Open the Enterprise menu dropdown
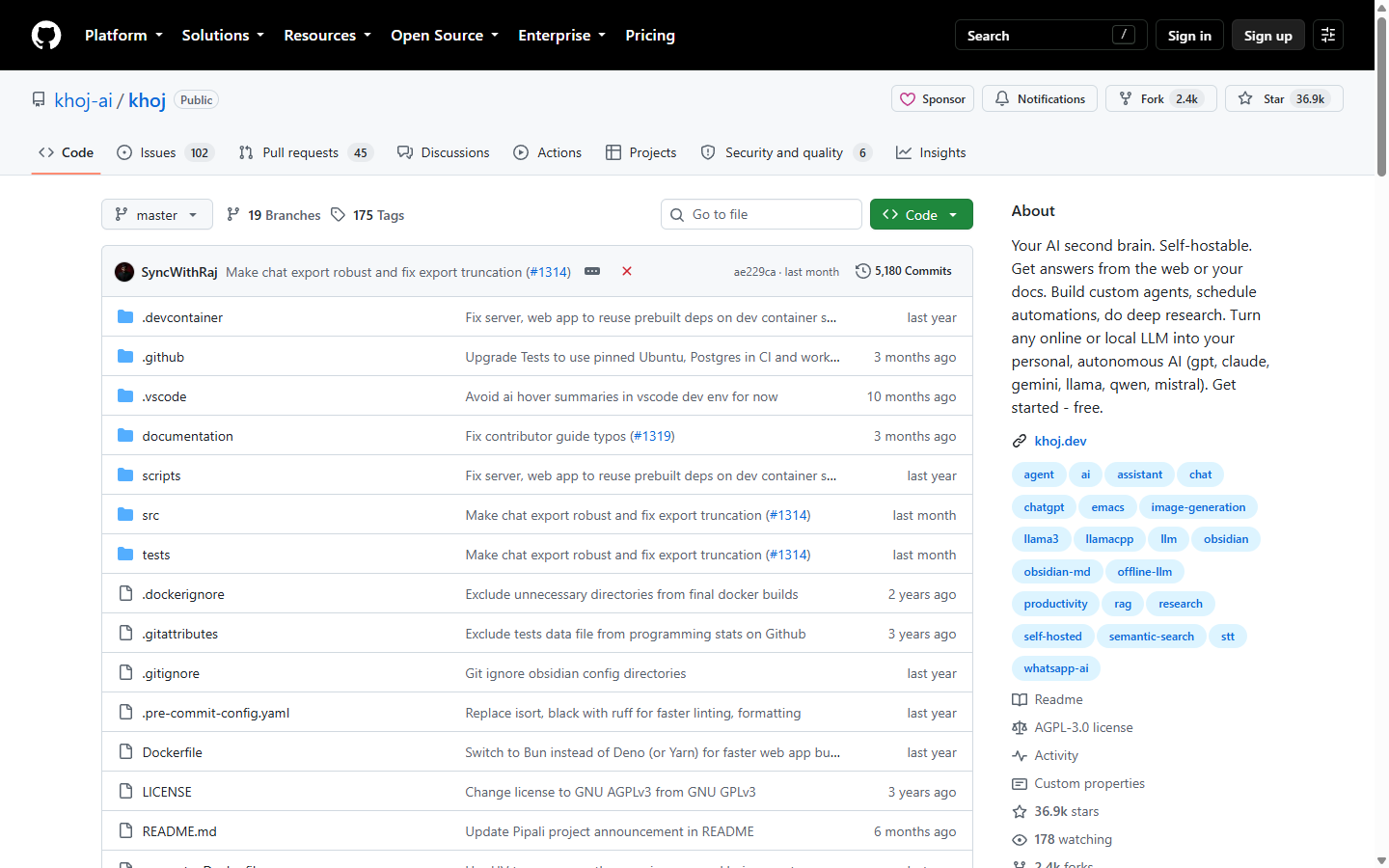Viewport: 1389px width, 868px height. 561,36
